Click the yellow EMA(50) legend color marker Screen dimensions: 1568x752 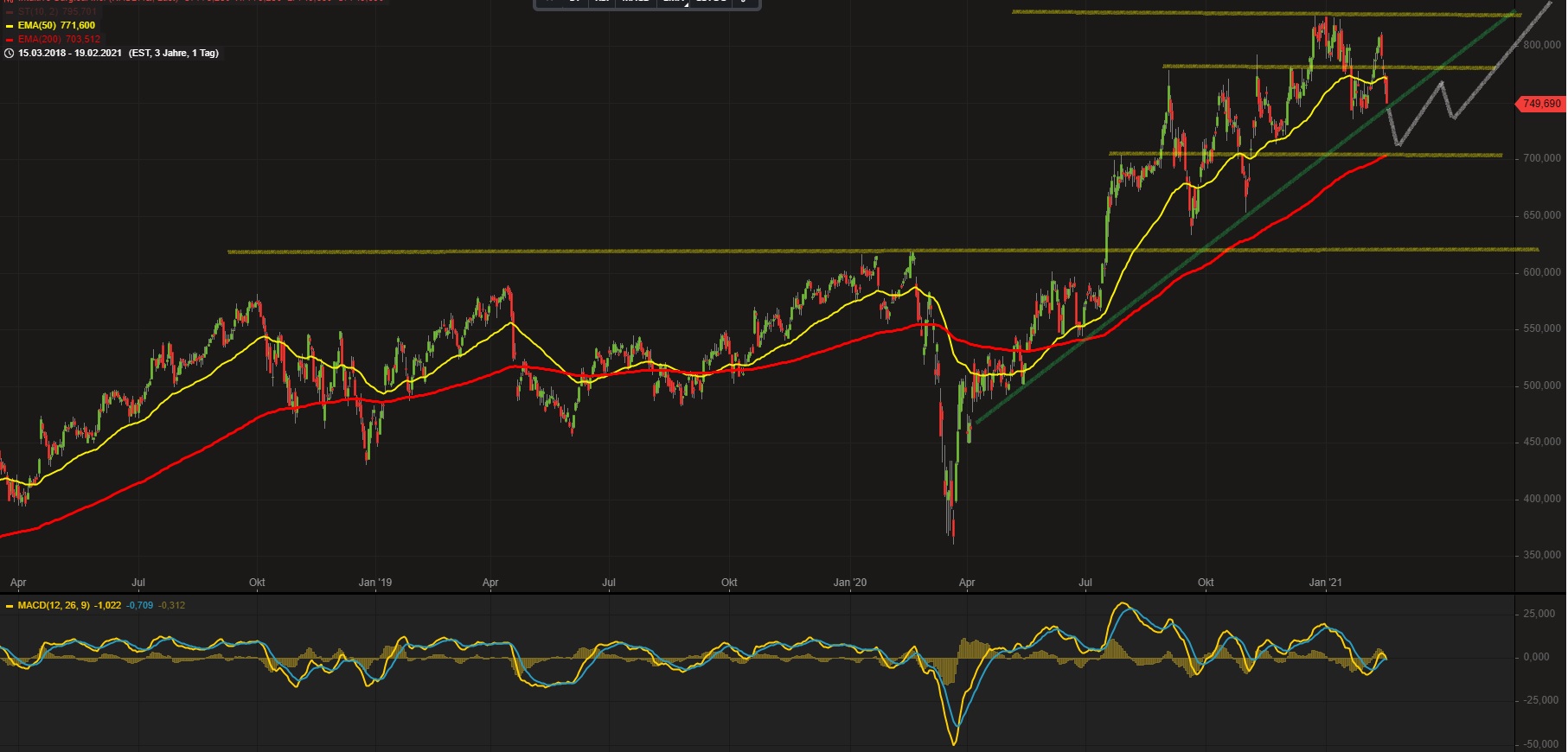click(10, 26)
